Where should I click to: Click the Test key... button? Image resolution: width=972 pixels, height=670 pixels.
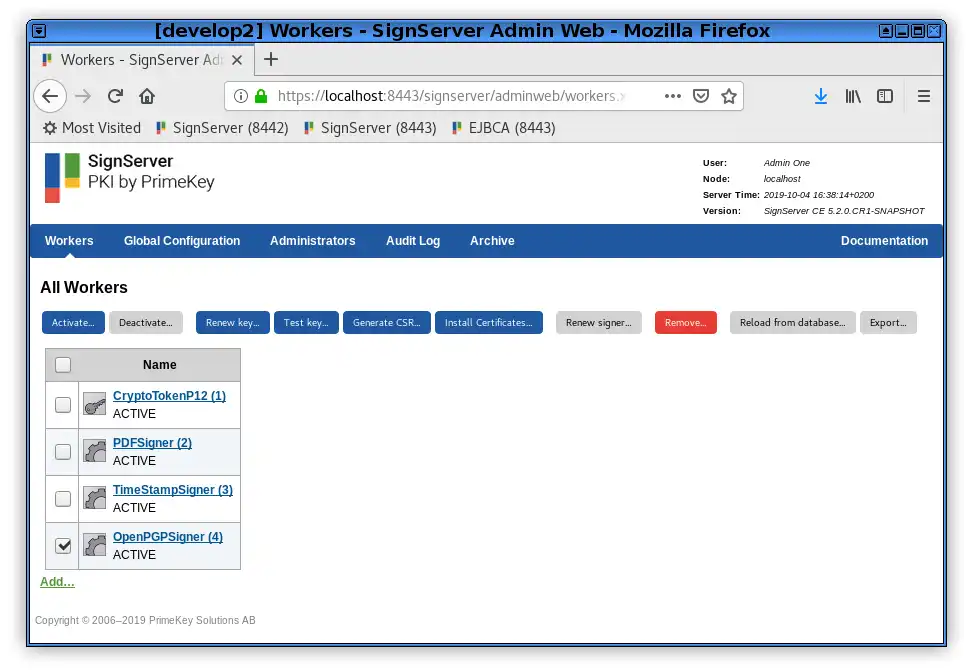(x=306, y=322)
